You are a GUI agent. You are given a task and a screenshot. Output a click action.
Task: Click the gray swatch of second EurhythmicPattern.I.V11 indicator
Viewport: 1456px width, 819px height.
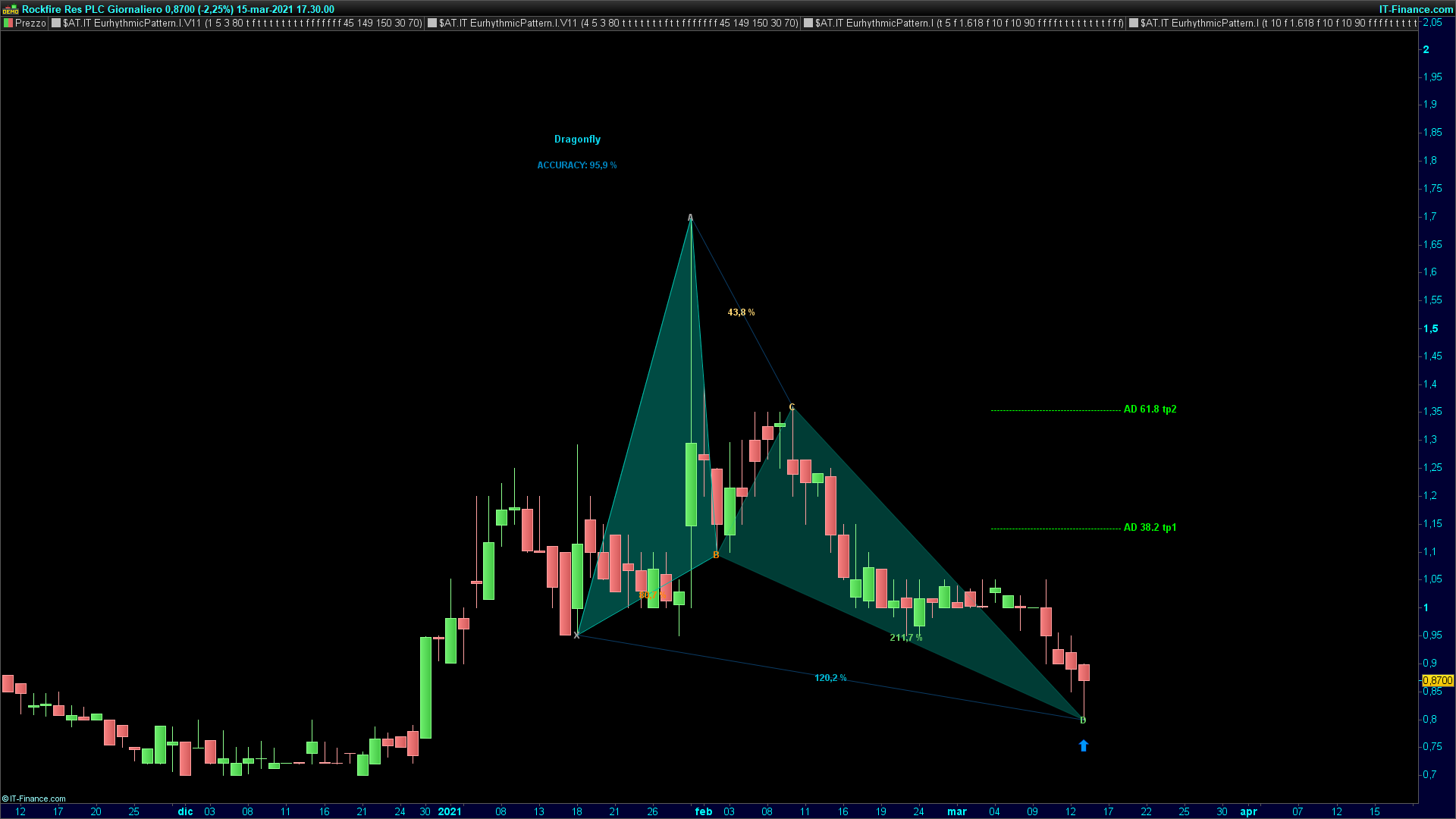click(x=432, y=24)
